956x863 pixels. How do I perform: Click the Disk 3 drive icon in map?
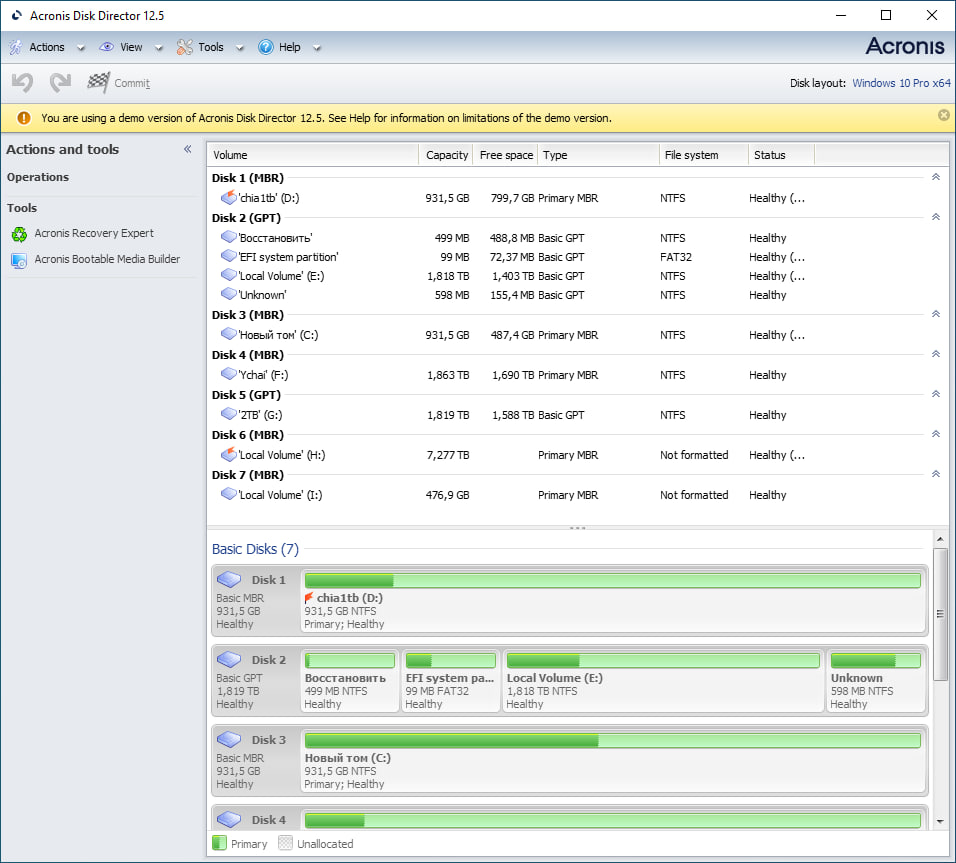[229, 739]
